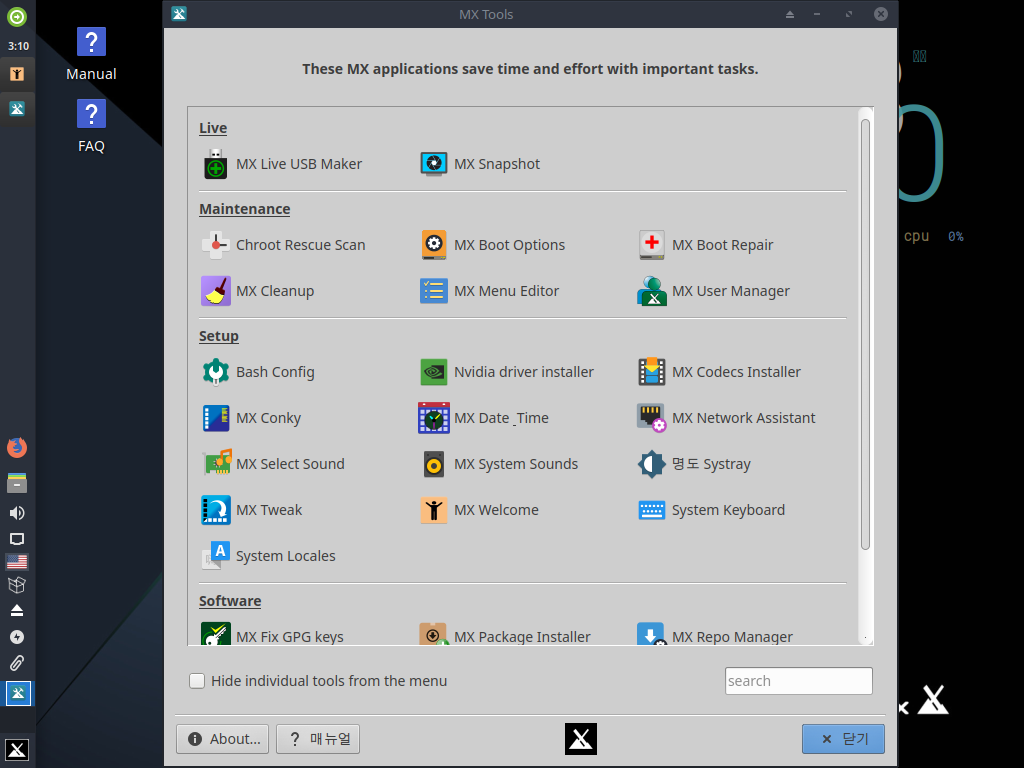Open MX Date Time icon
1024x768 pixels.
(434, 418)
